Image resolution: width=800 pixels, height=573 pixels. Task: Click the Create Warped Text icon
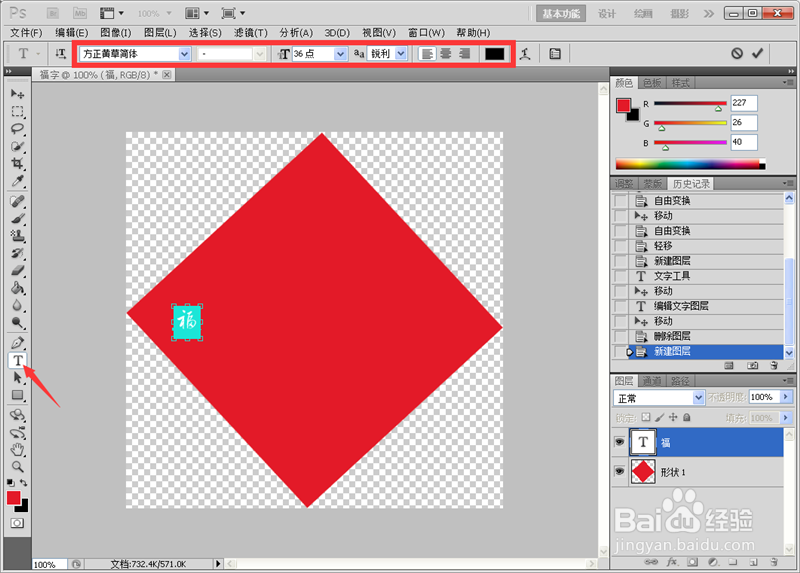point(525,54)
